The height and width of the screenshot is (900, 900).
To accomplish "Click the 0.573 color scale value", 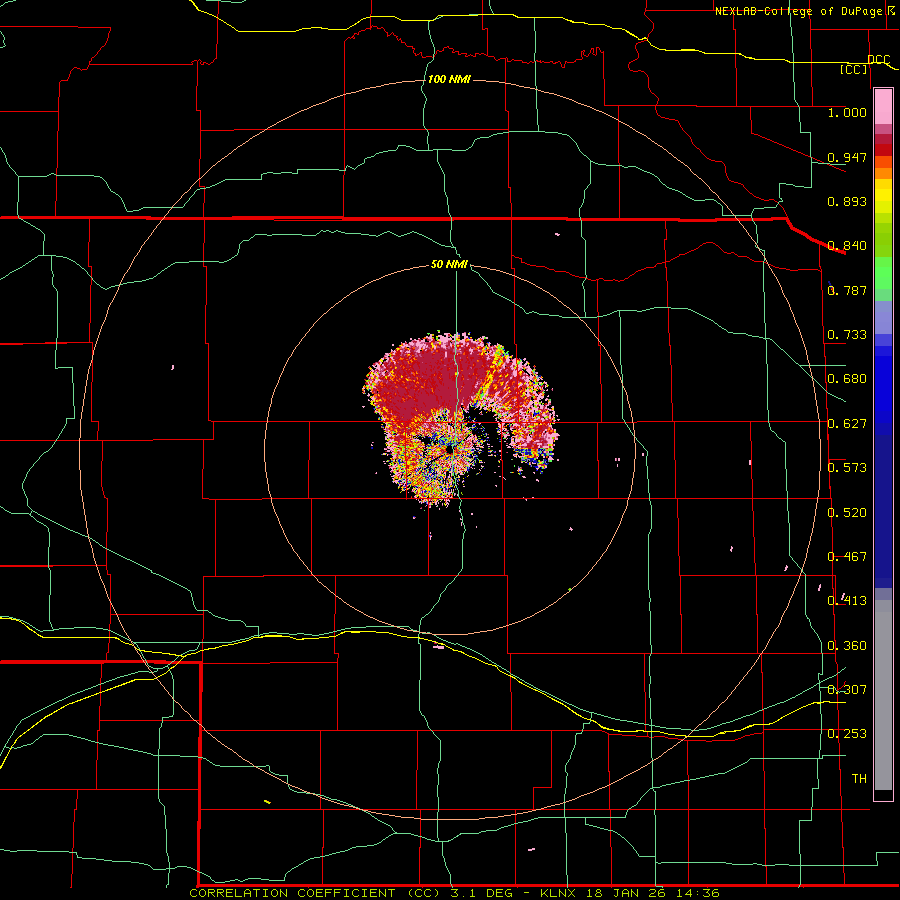I will [847, 468].
